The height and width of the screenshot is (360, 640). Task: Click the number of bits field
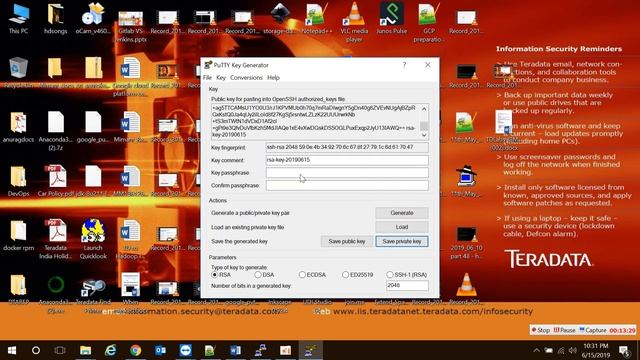407,286
